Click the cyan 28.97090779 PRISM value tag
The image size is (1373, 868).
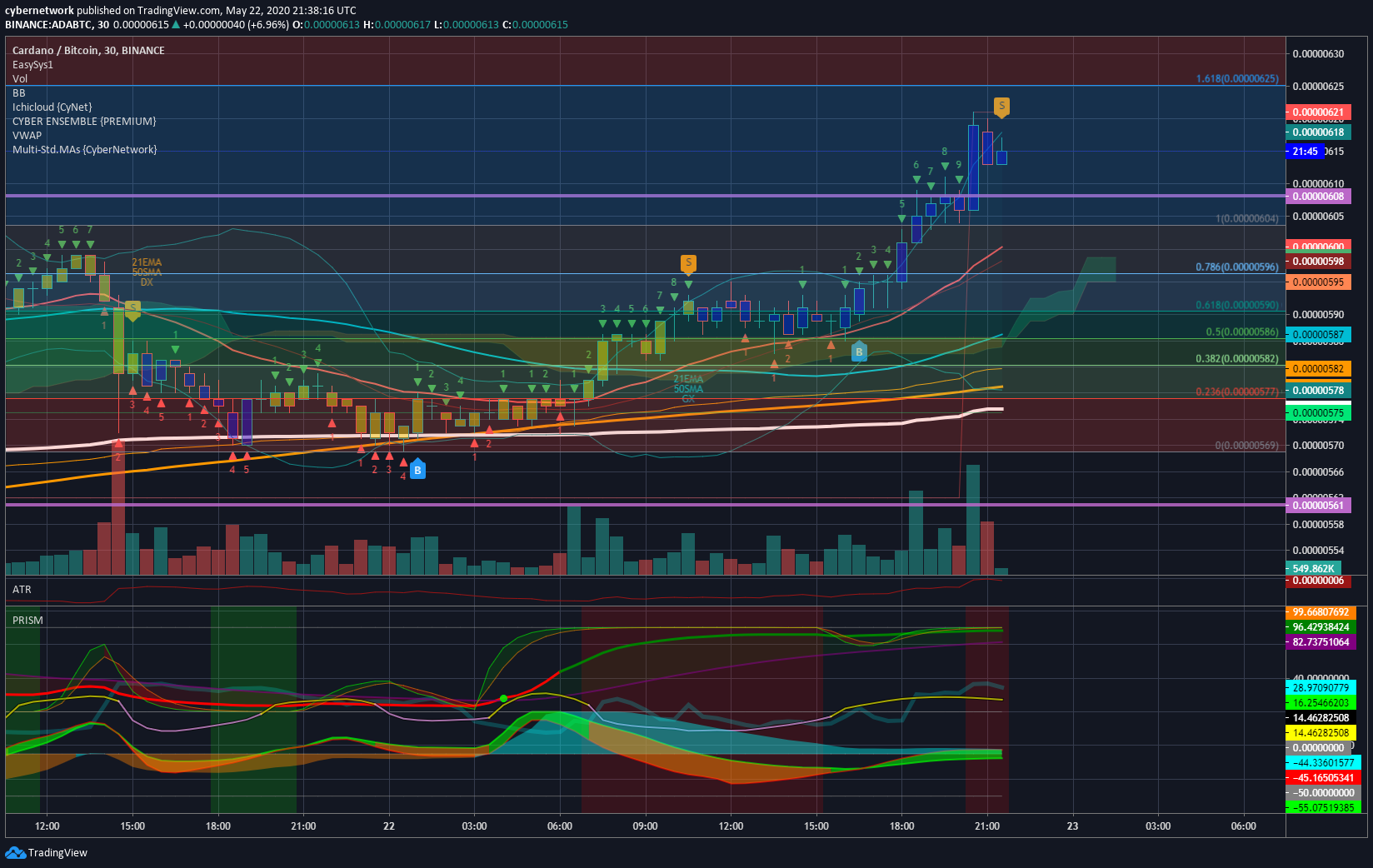pyautogui.click(x=1321, y=688)
